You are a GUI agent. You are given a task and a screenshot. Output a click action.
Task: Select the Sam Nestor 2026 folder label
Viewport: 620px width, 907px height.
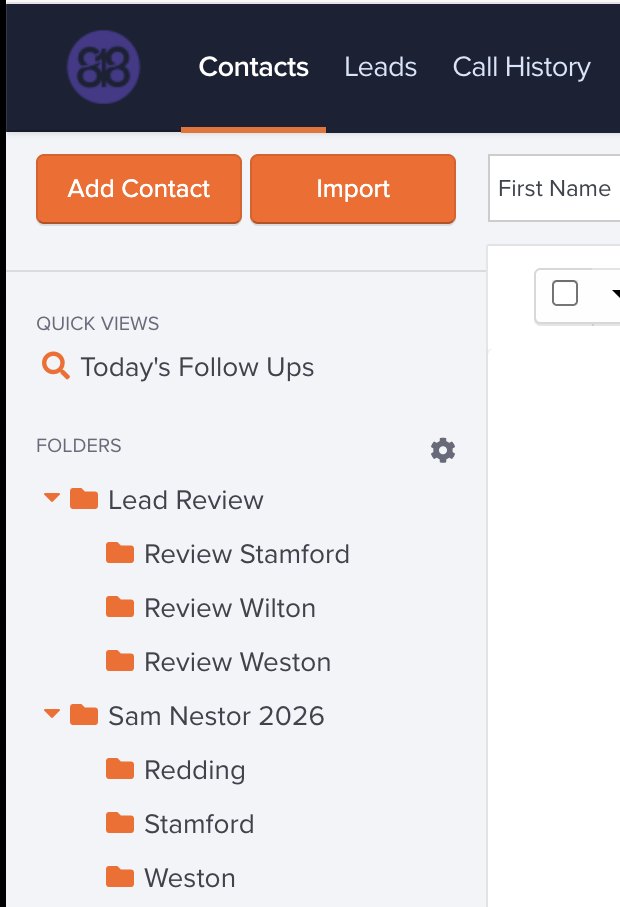pyautogui.click(x=216, y=716)
